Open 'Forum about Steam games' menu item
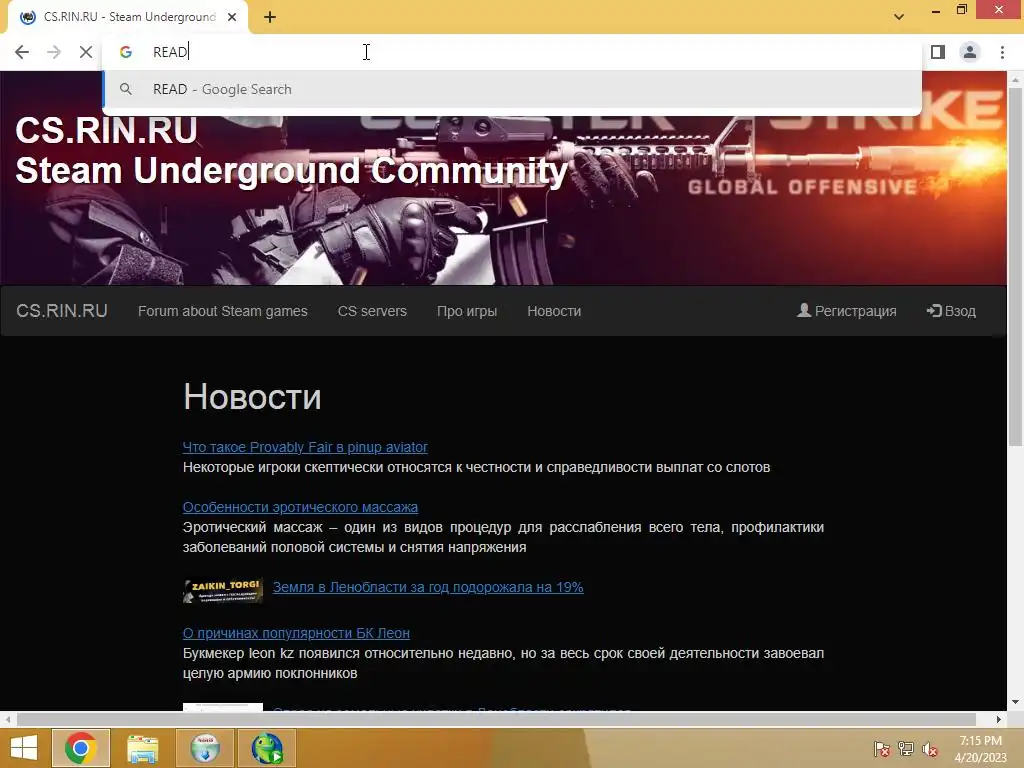The width and height of the screenshot is (1024, 768). click(x=223, y=311)
